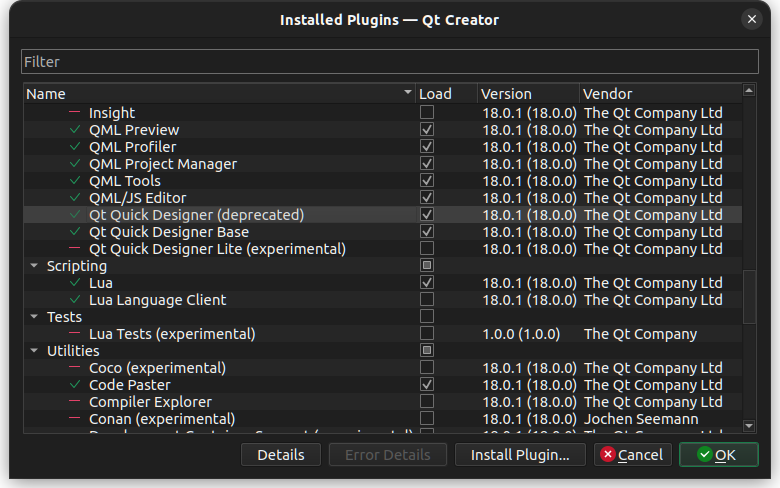The image size is (780, 488).
Task: Cancel the Installed Plugins dialog
Action: click(633, 455)
